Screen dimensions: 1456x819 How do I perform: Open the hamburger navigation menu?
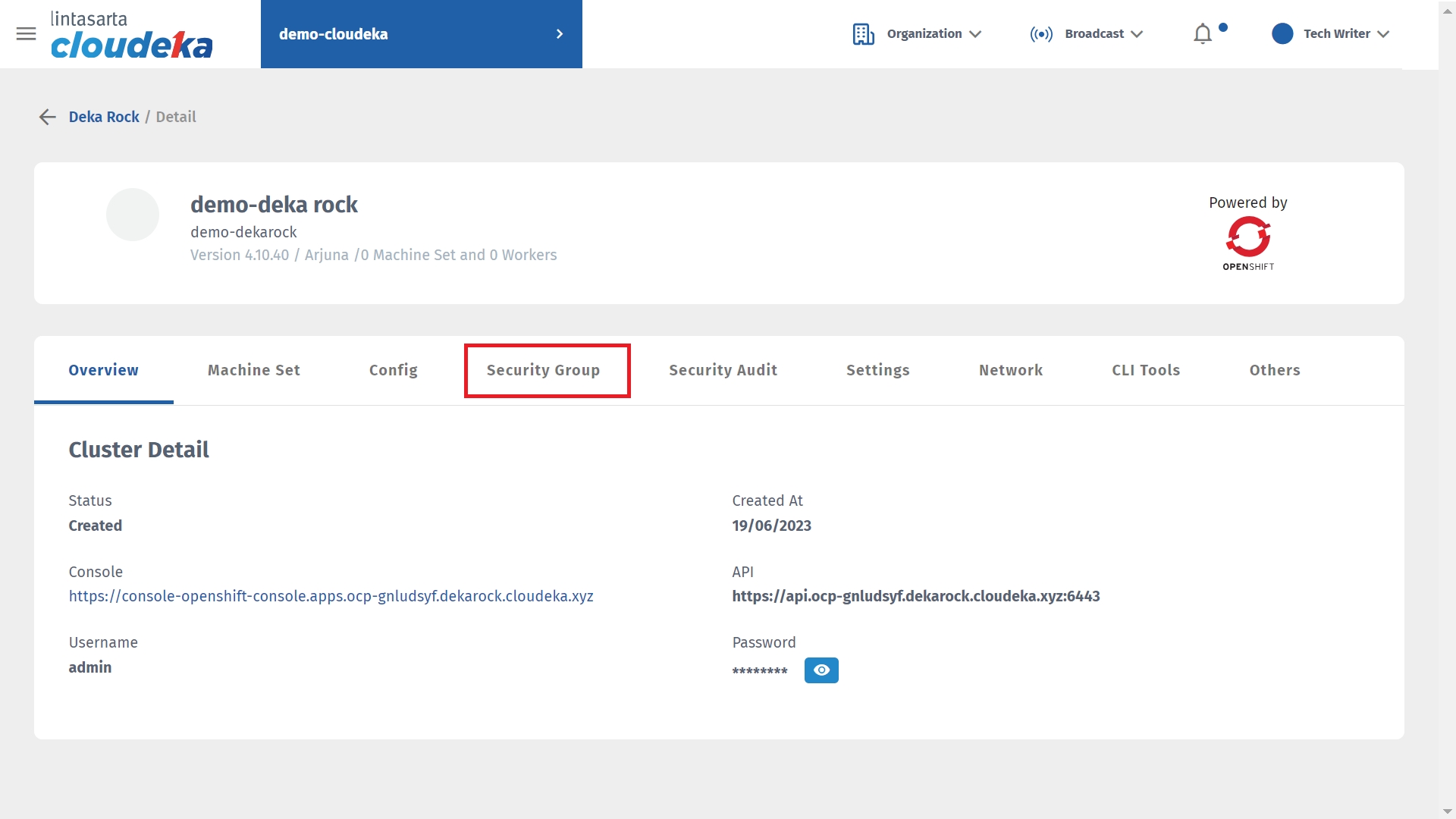26,34
